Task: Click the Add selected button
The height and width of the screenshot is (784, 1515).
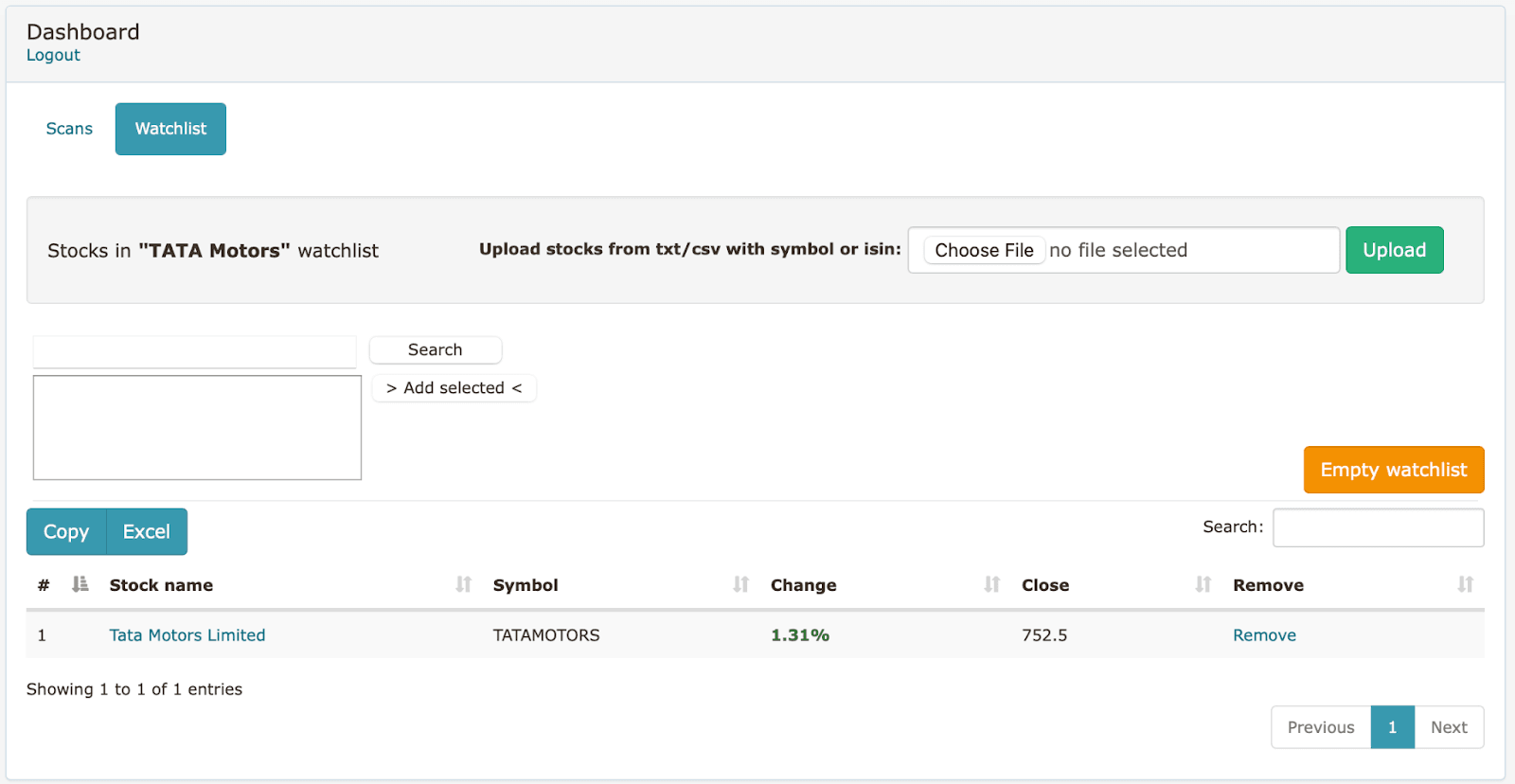Action: pyautogui.click(x=454, y=388)
